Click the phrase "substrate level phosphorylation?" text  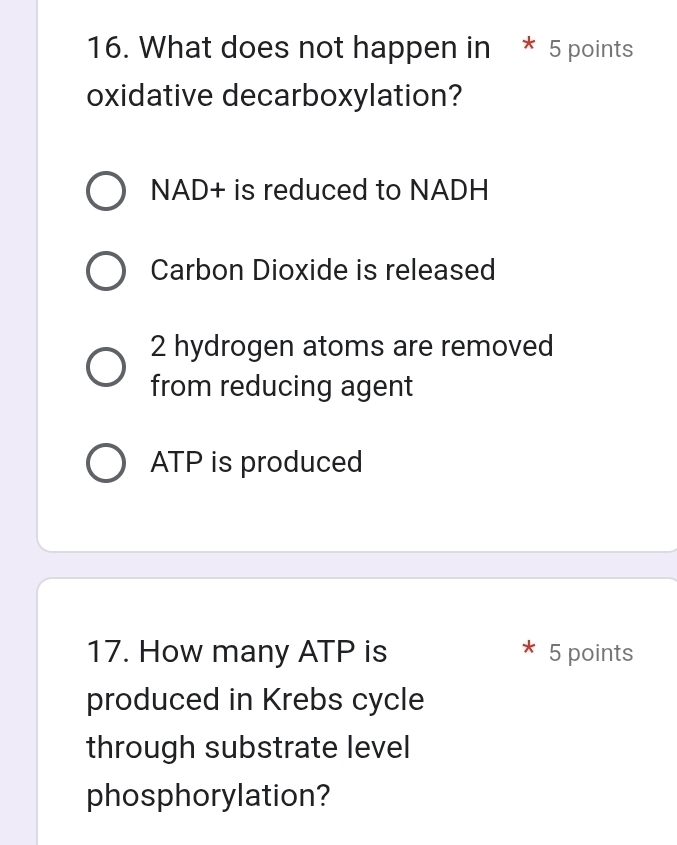click(248, 771)
